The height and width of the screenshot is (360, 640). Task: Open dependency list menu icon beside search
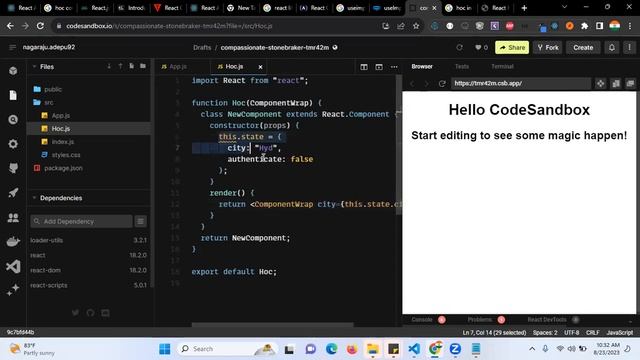(140, 221)
